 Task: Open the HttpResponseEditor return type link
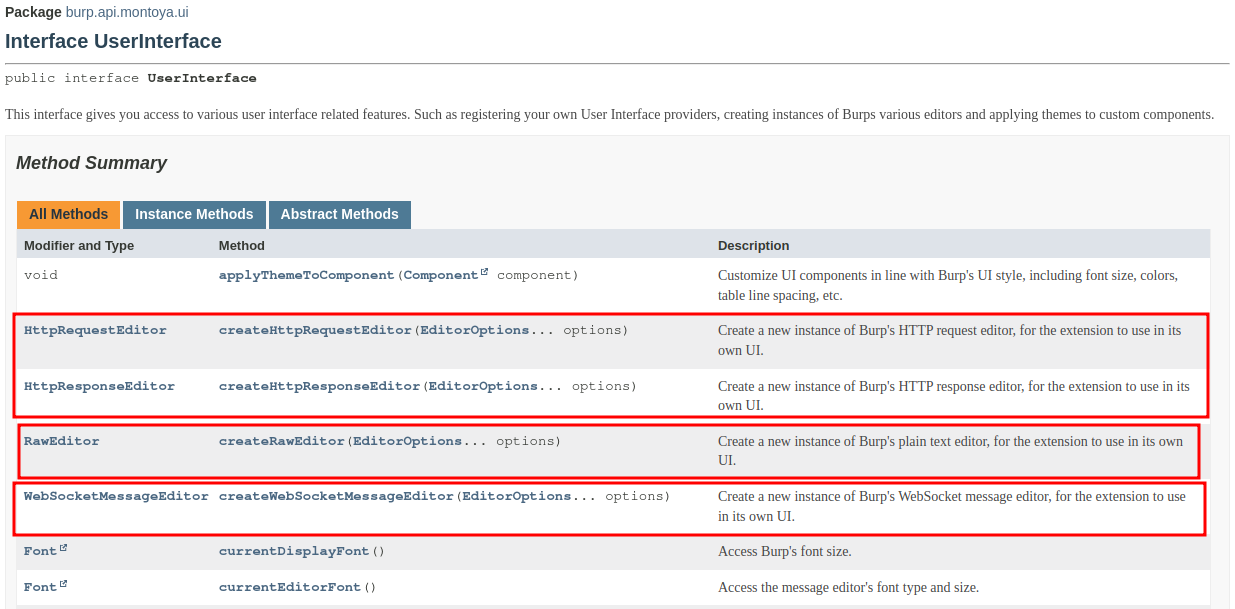tap(99, 386)
